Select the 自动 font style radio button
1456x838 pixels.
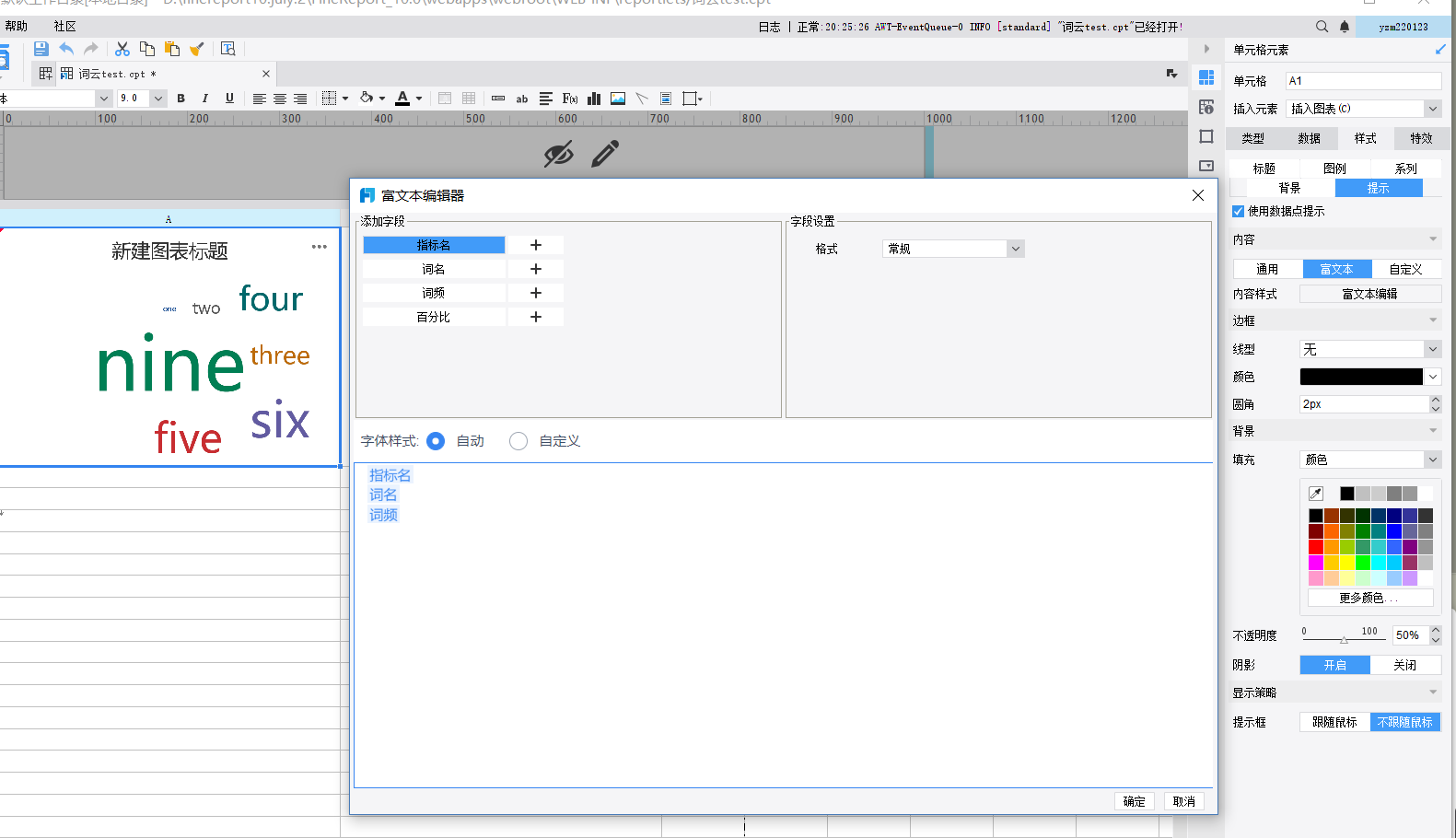coord(436,441)
